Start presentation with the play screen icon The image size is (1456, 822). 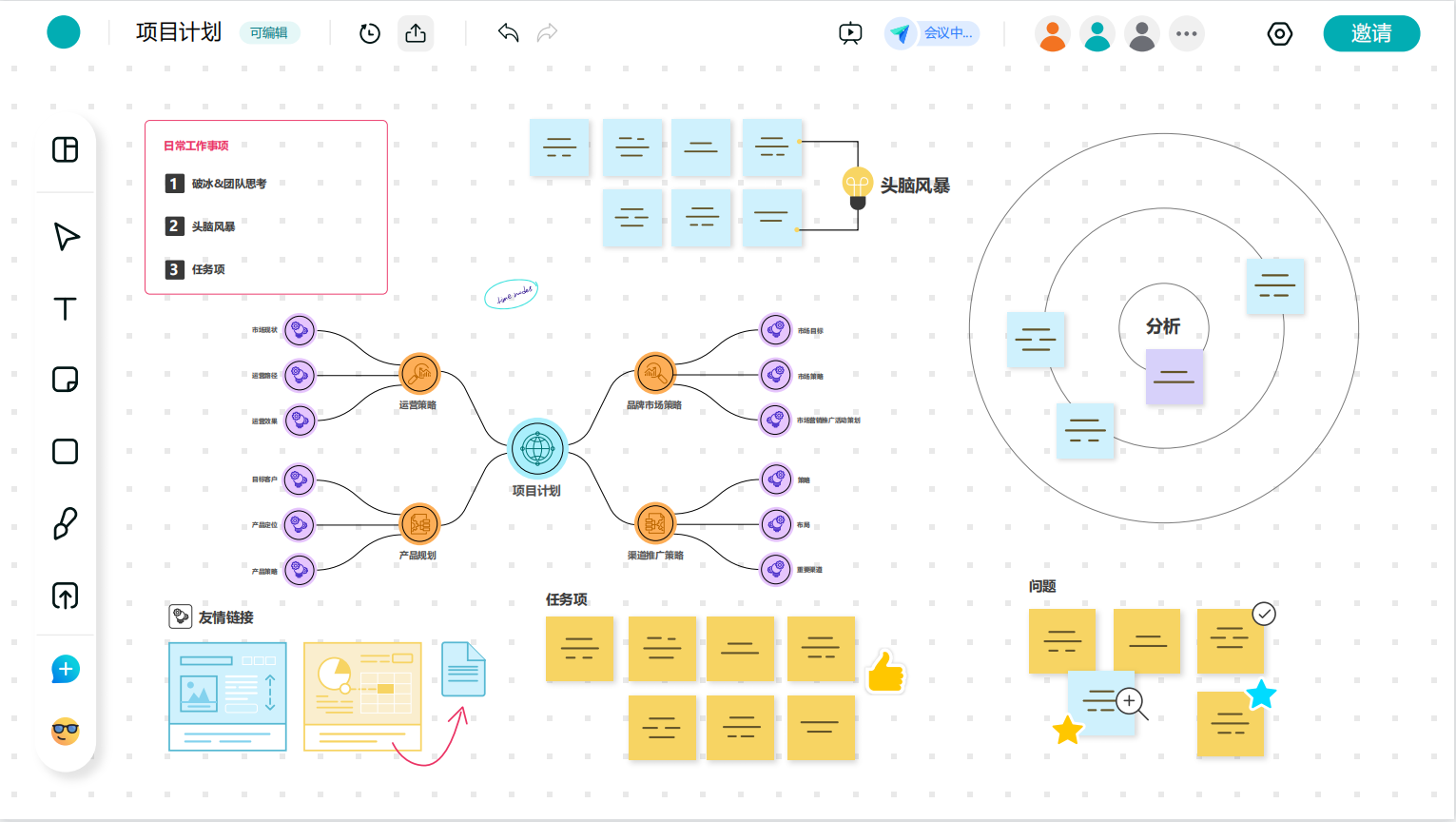(850, 33)
